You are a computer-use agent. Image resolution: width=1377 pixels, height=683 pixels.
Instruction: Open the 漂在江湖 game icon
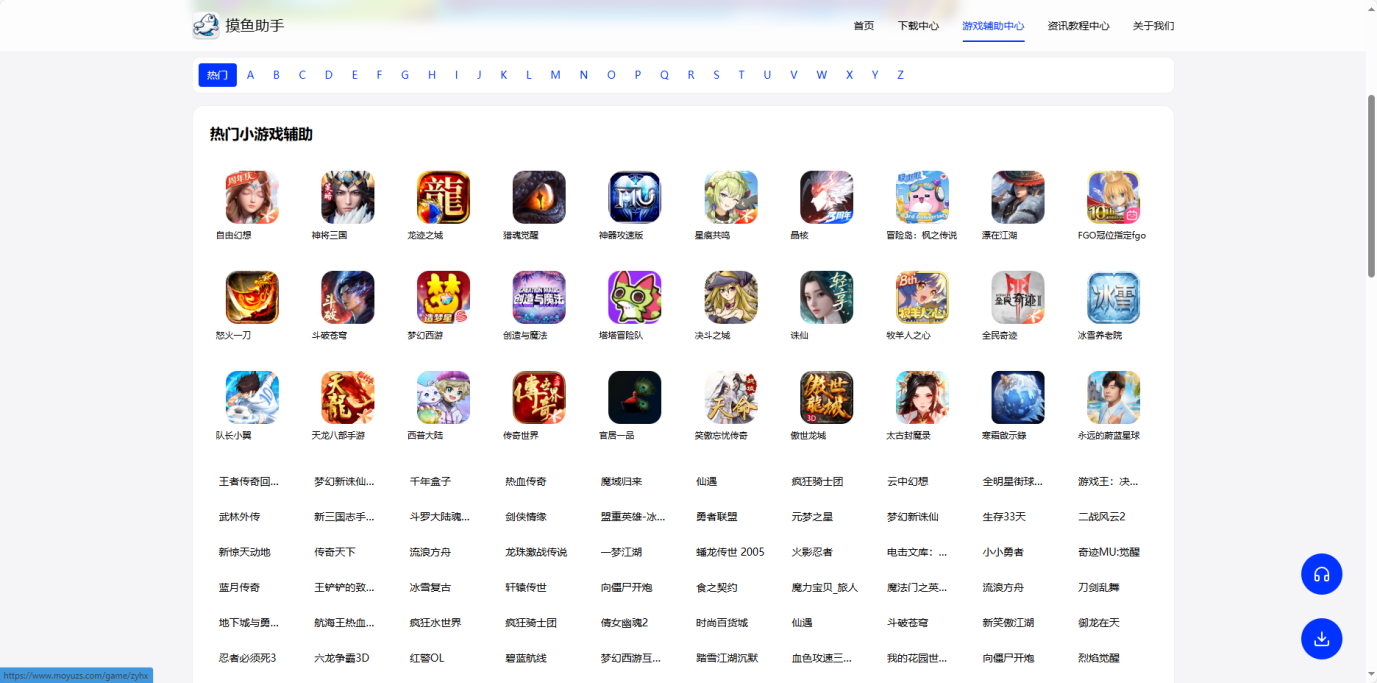click(x=1018, y=197)
